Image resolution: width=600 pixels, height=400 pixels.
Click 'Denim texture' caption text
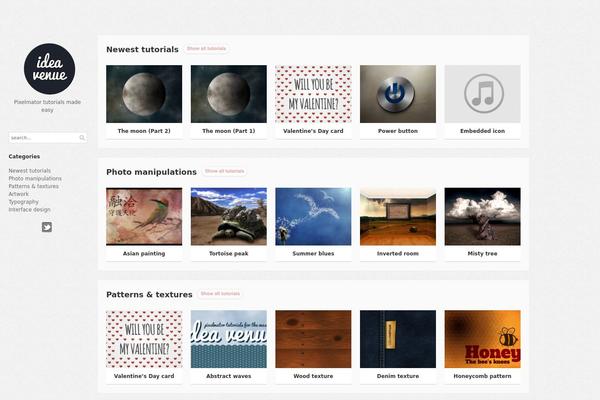pos(398,376)
